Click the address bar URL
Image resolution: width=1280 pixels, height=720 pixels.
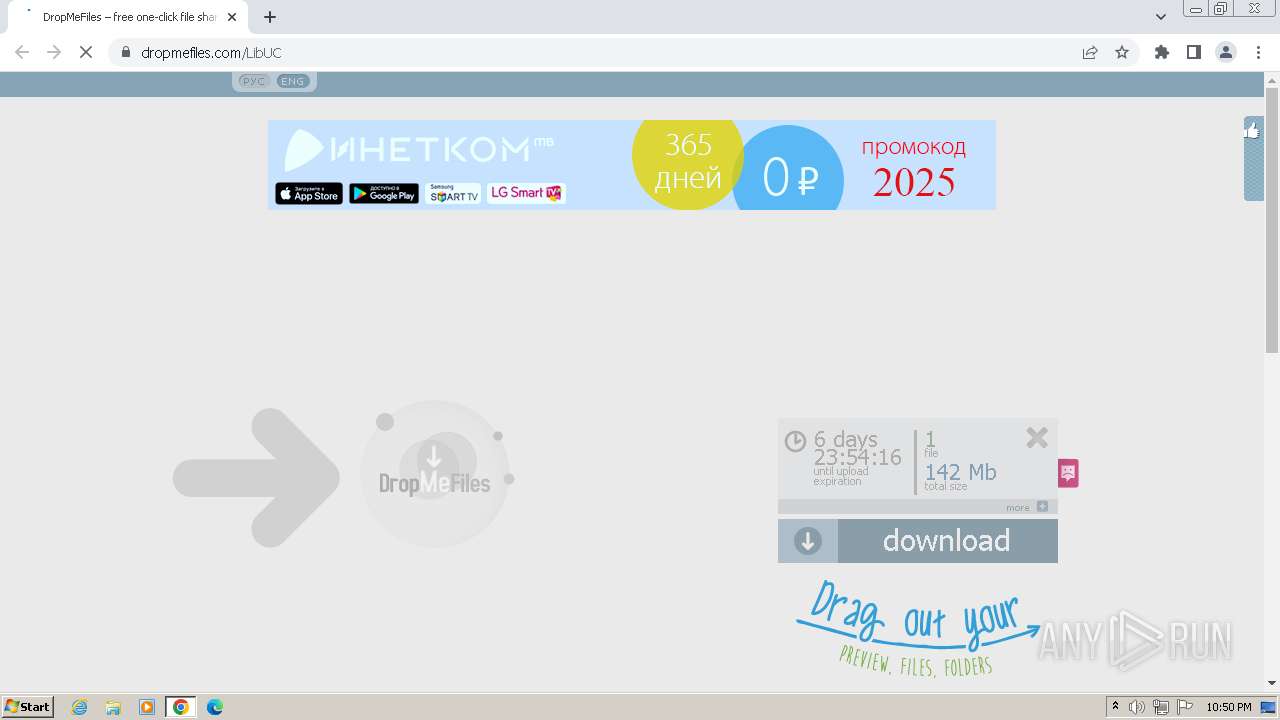[211, 52]
